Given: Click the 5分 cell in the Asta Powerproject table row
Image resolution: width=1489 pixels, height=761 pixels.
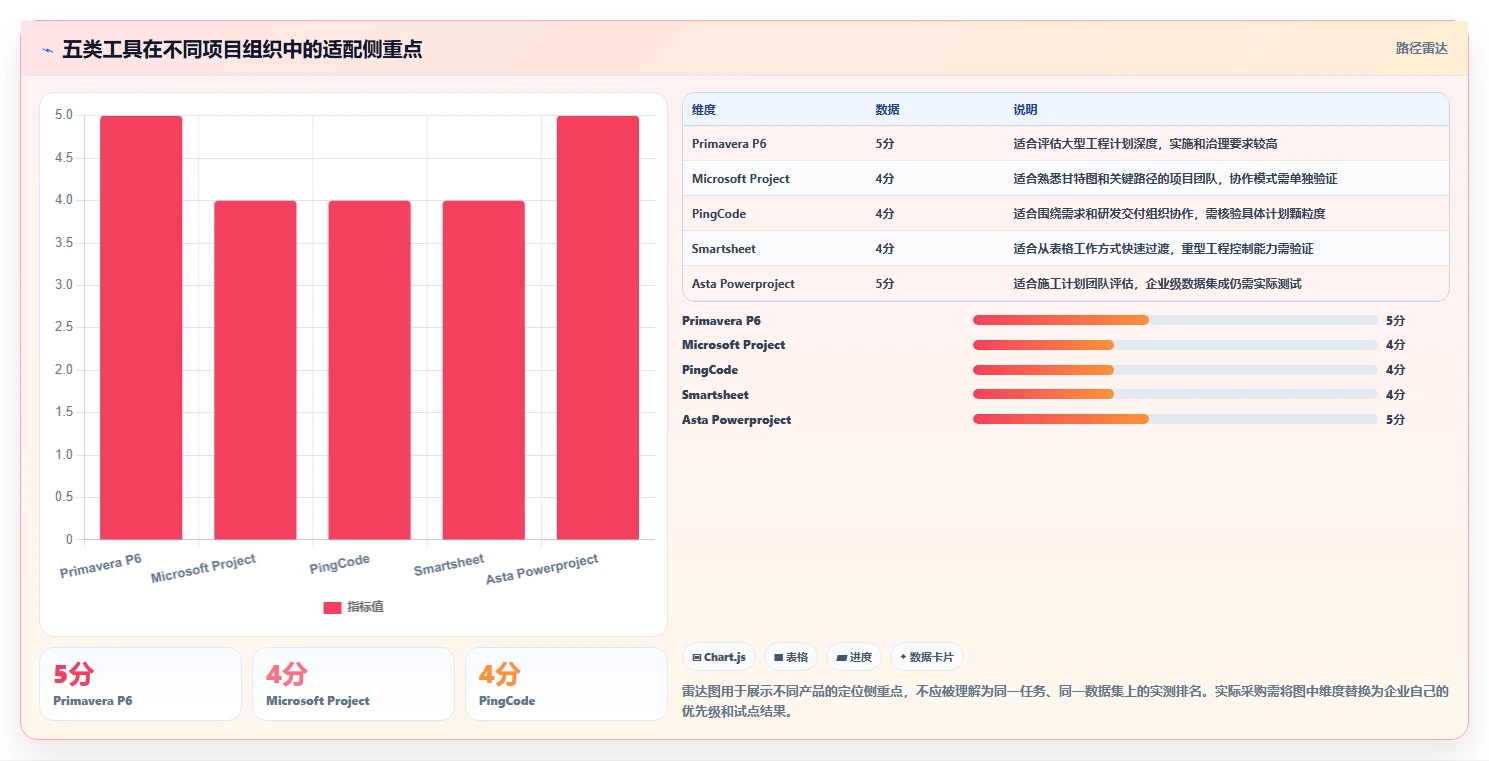Looking at the screenshot, I should [x=885, y=284].
